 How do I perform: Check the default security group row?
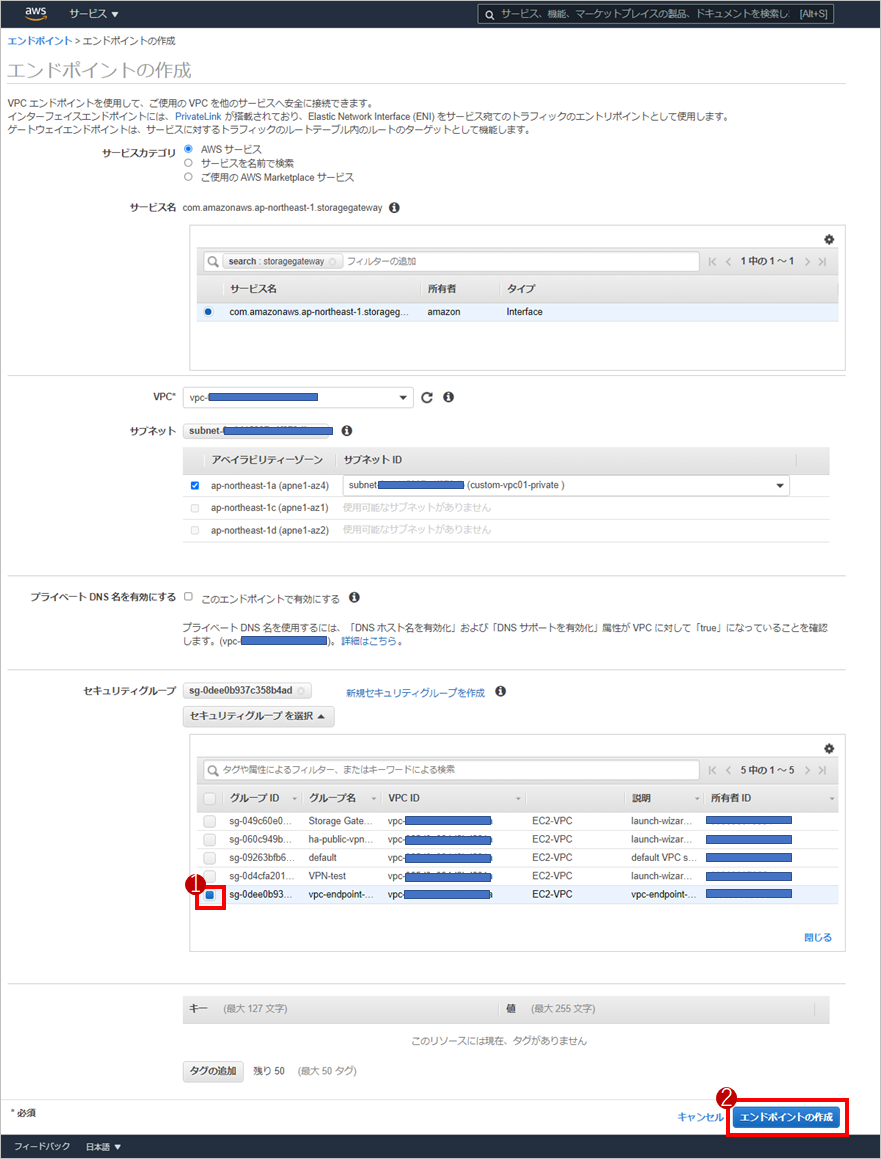click(x=210, y=858)
